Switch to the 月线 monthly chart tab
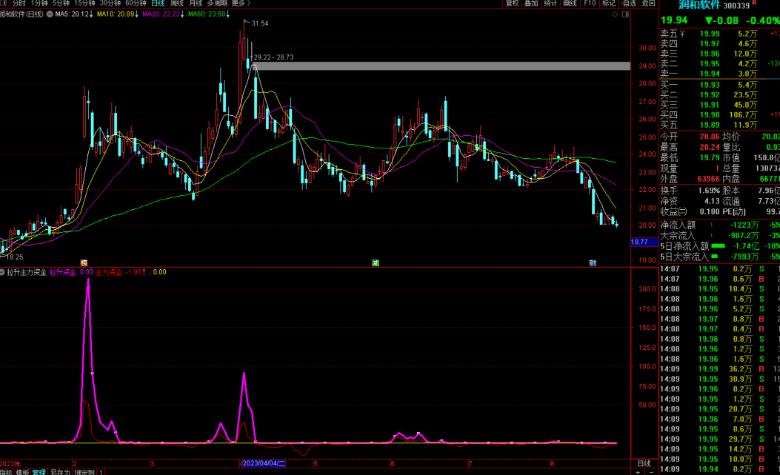Viewport: 780px width, 475px height. pyautogui.click(x=195, y=3)
